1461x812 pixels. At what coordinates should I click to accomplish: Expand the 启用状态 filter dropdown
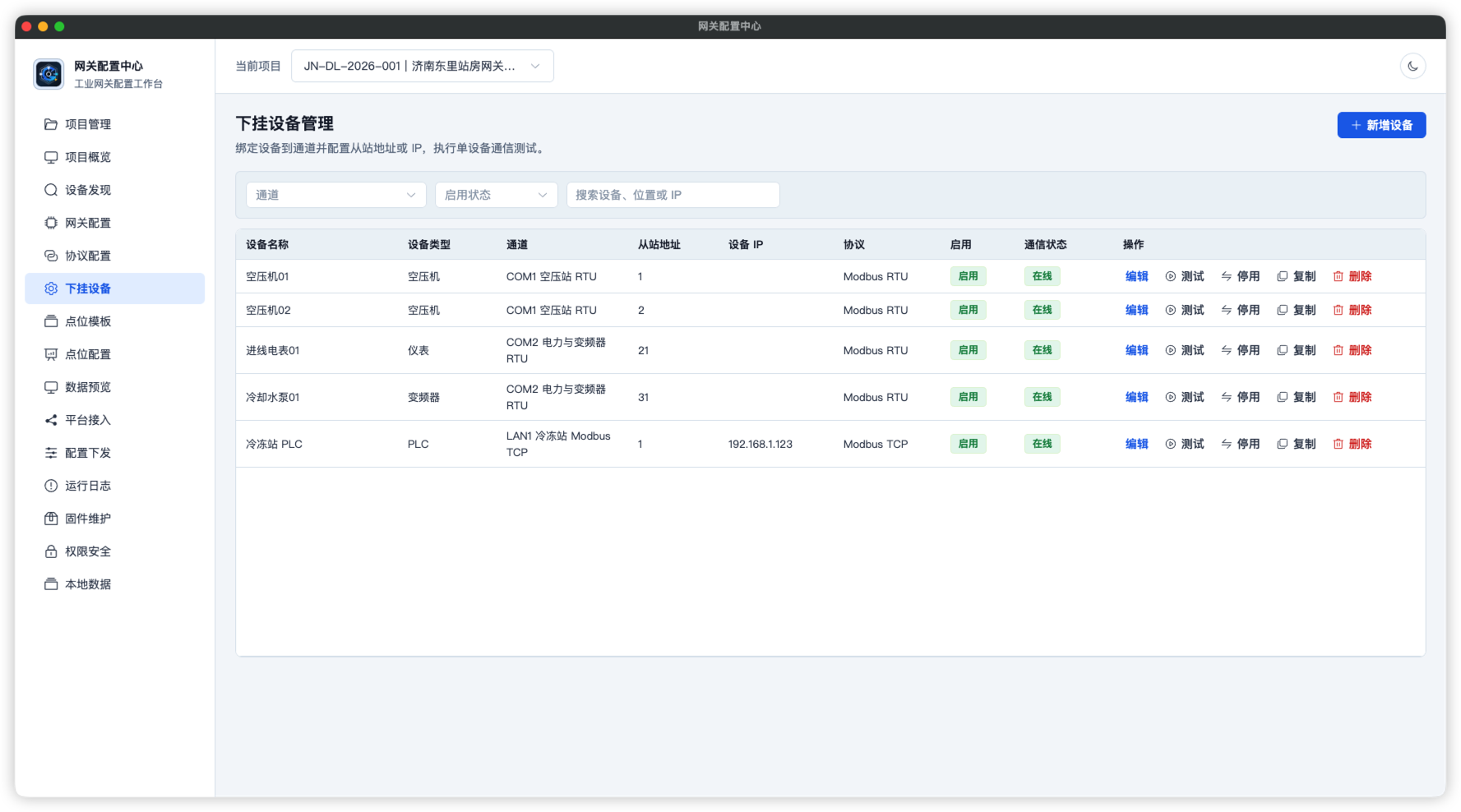tap(496, 195)
